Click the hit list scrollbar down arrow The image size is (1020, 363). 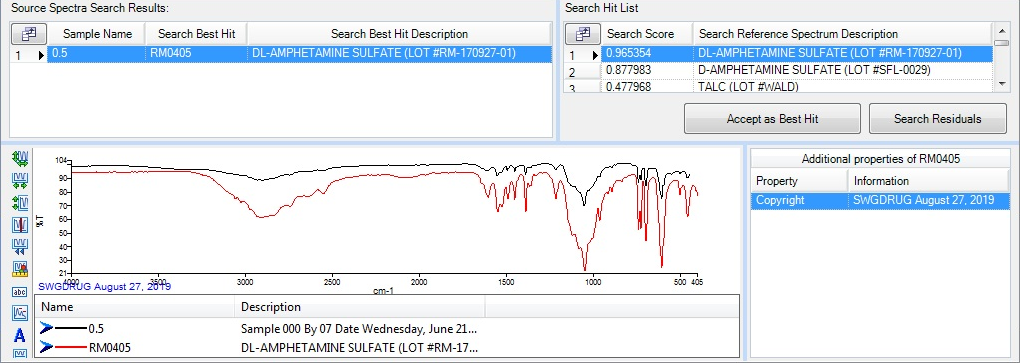point(1001,84)
